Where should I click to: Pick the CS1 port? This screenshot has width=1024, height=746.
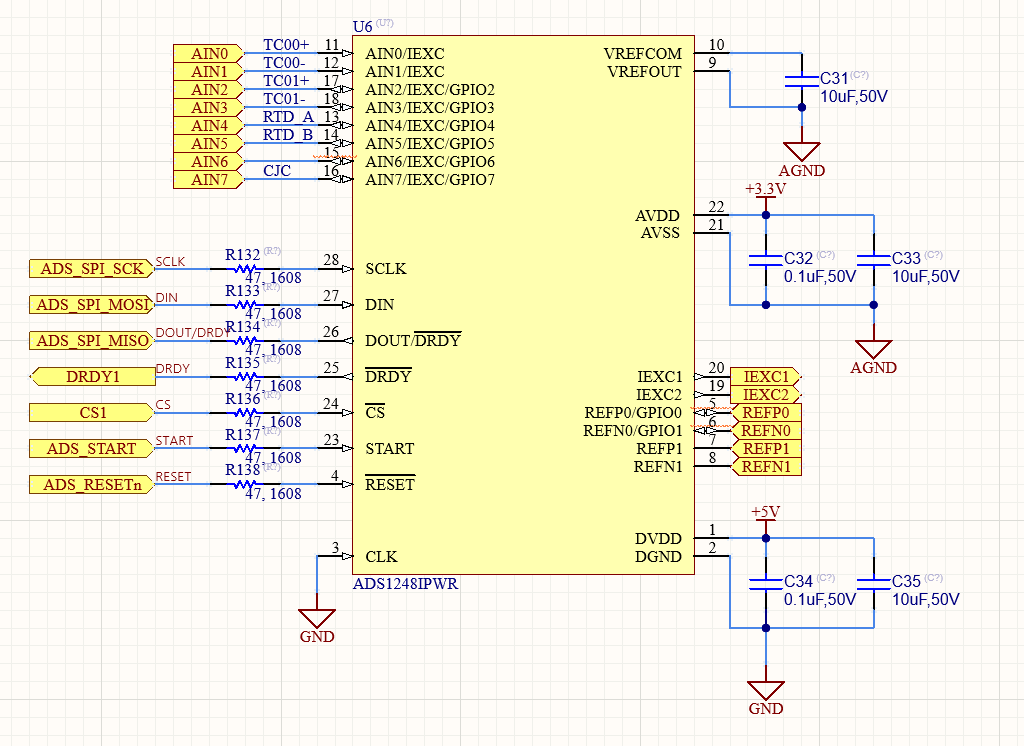click(92, 412)
